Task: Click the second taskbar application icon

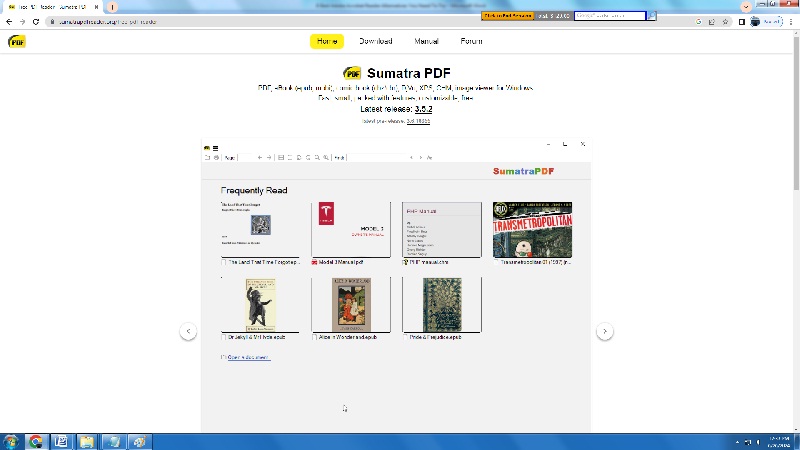Action: [61, 442]
